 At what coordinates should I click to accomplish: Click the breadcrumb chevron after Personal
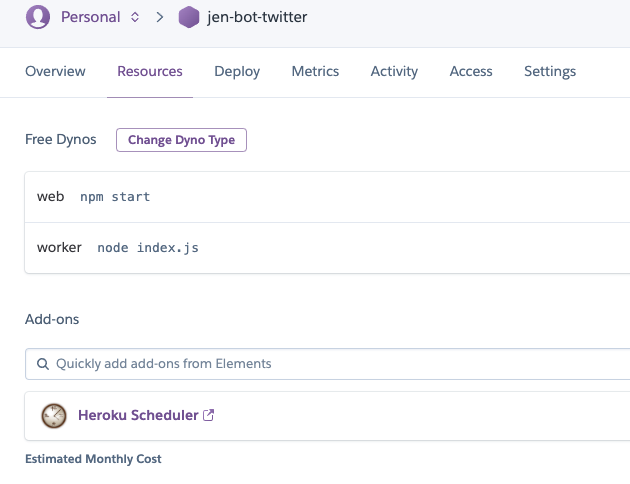pos(160,17)
